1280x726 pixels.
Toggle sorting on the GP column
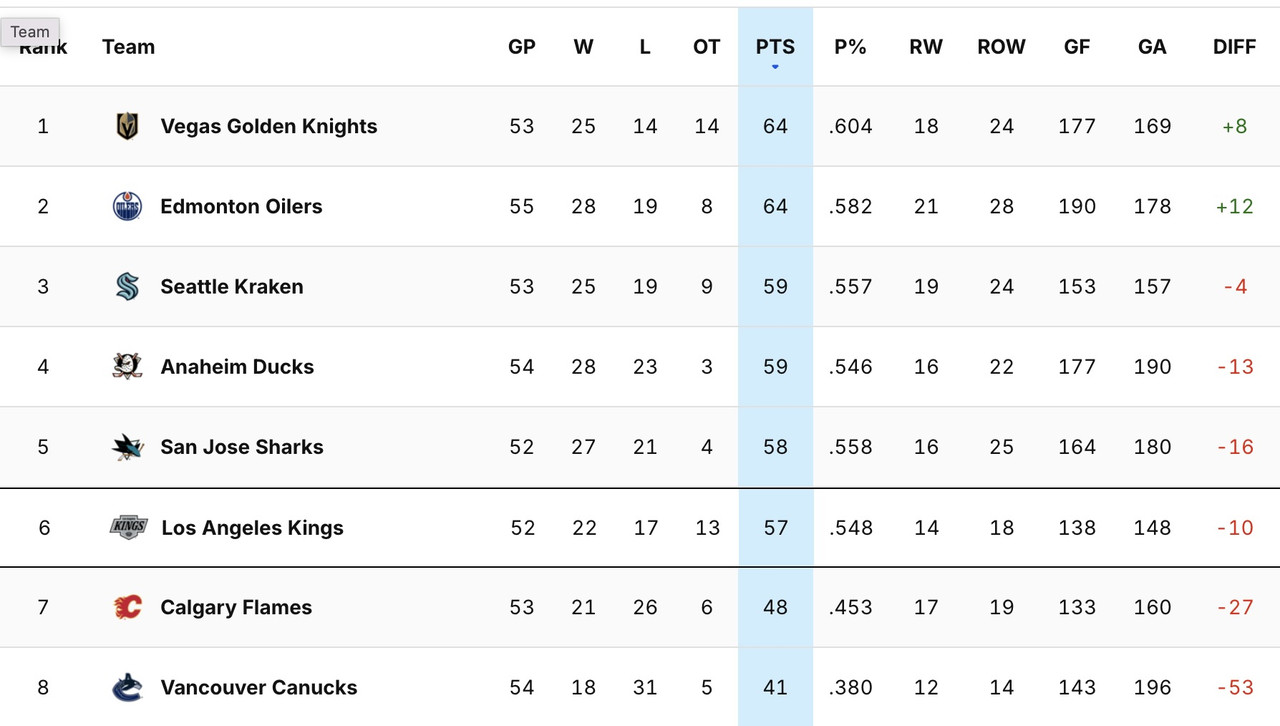coord(521,46)
